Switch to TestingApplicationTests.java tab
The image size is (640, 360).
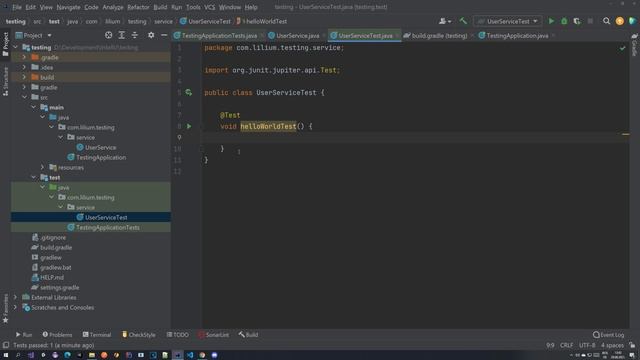coord(218,36)
